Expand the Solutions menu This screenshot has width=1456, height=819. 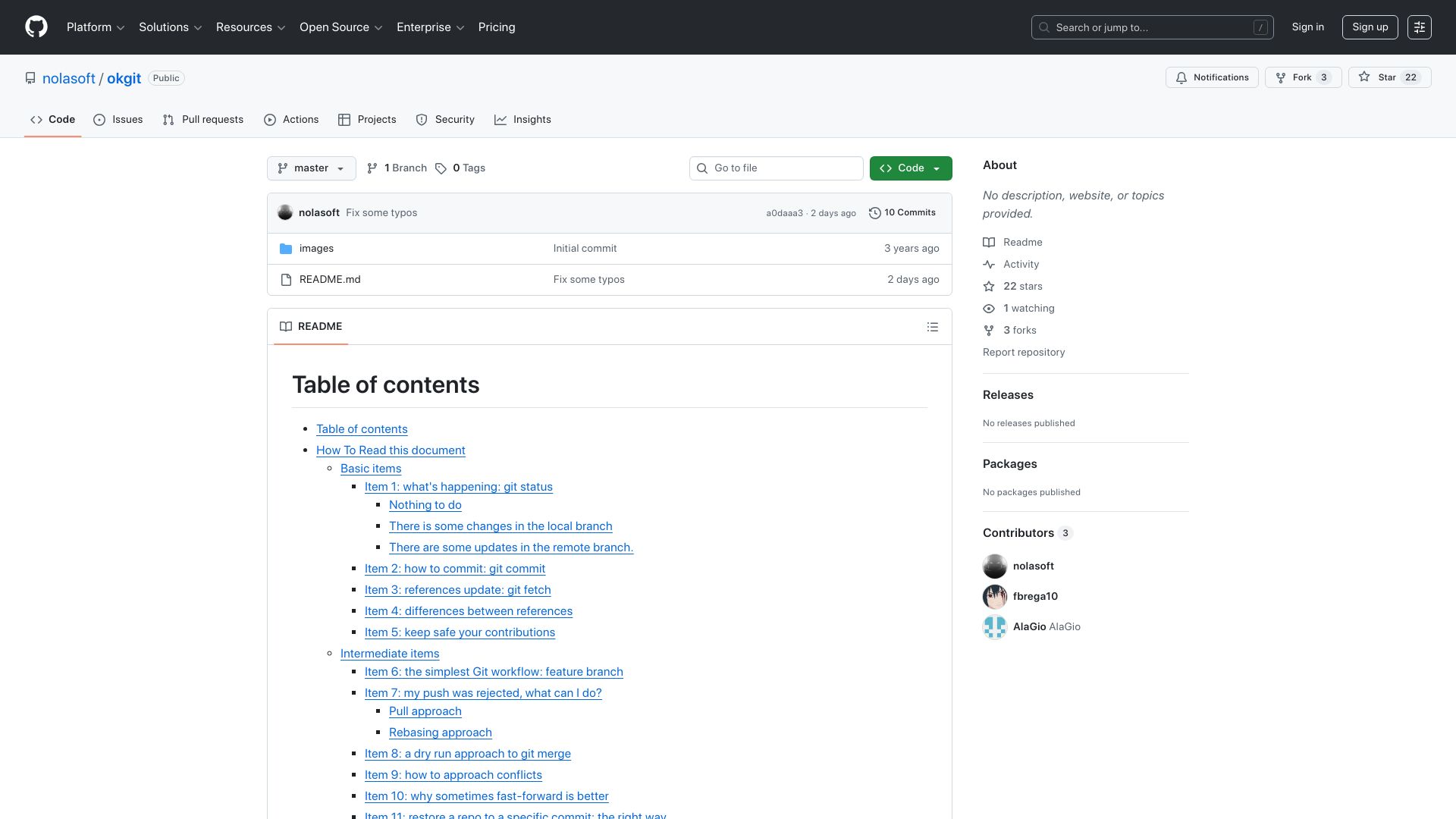click(171, 27)
